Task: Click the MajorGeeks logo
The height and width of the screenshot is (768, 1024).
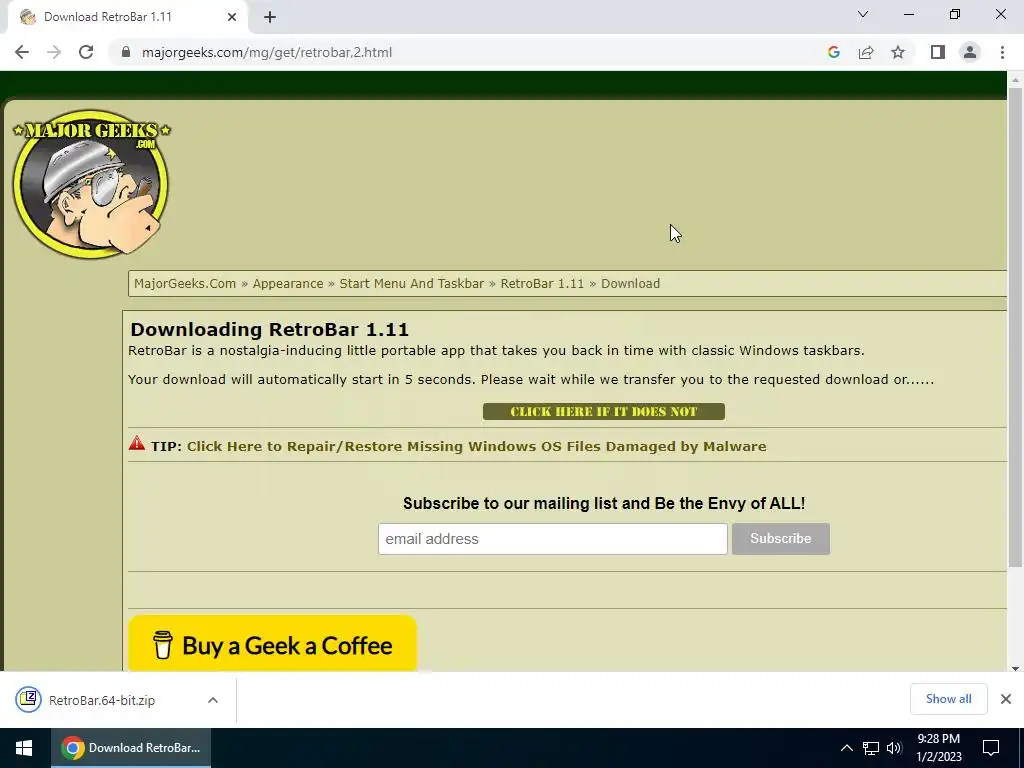Action: [91, 184]
